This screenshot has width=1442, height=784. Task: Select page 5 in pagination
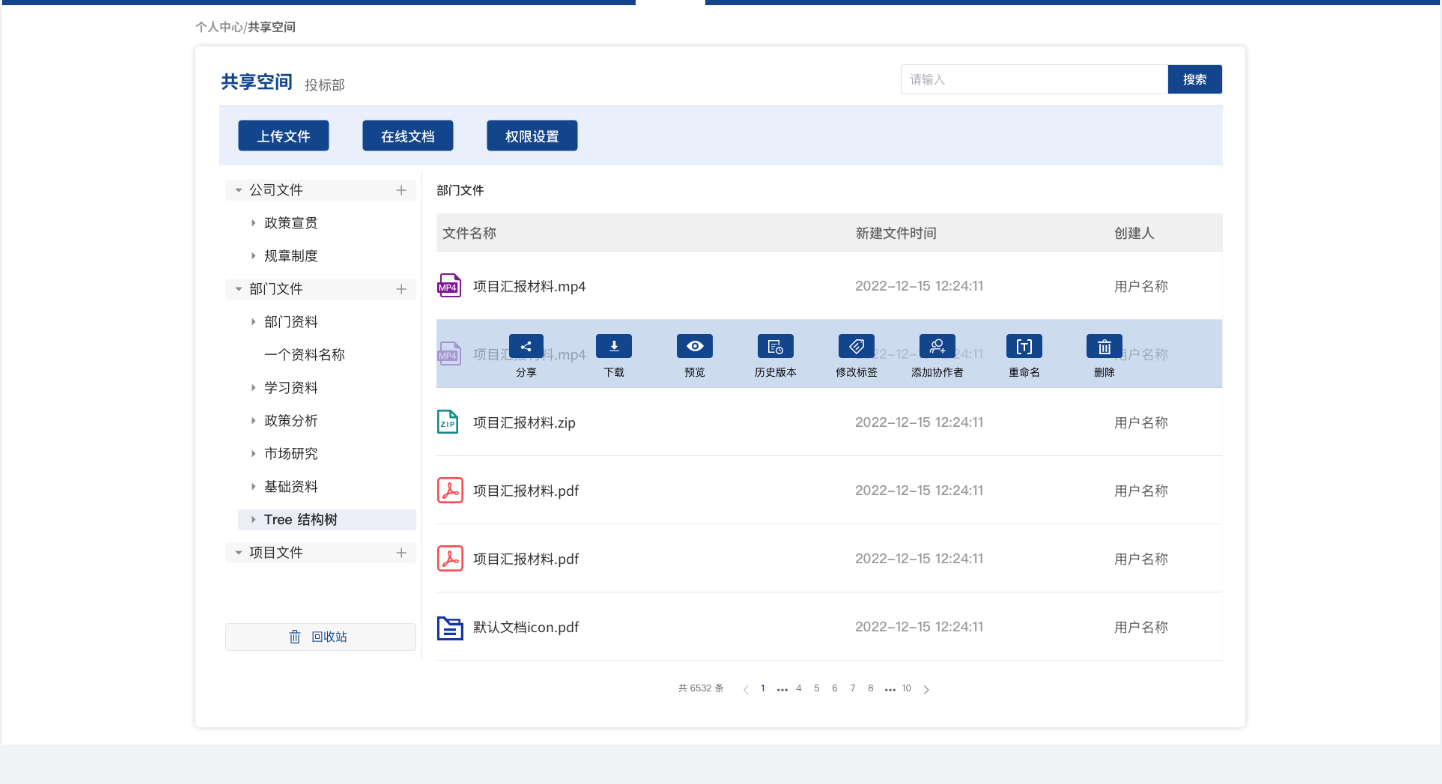[x=817, y=688]
